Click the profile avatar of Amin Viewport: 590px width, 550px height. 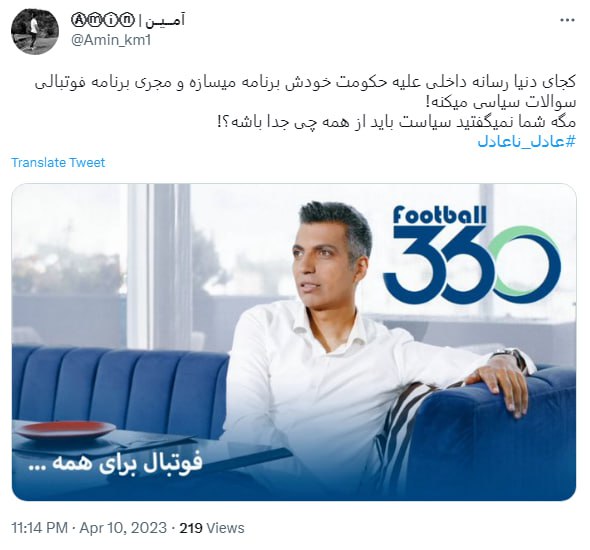[x=35, y=32]
